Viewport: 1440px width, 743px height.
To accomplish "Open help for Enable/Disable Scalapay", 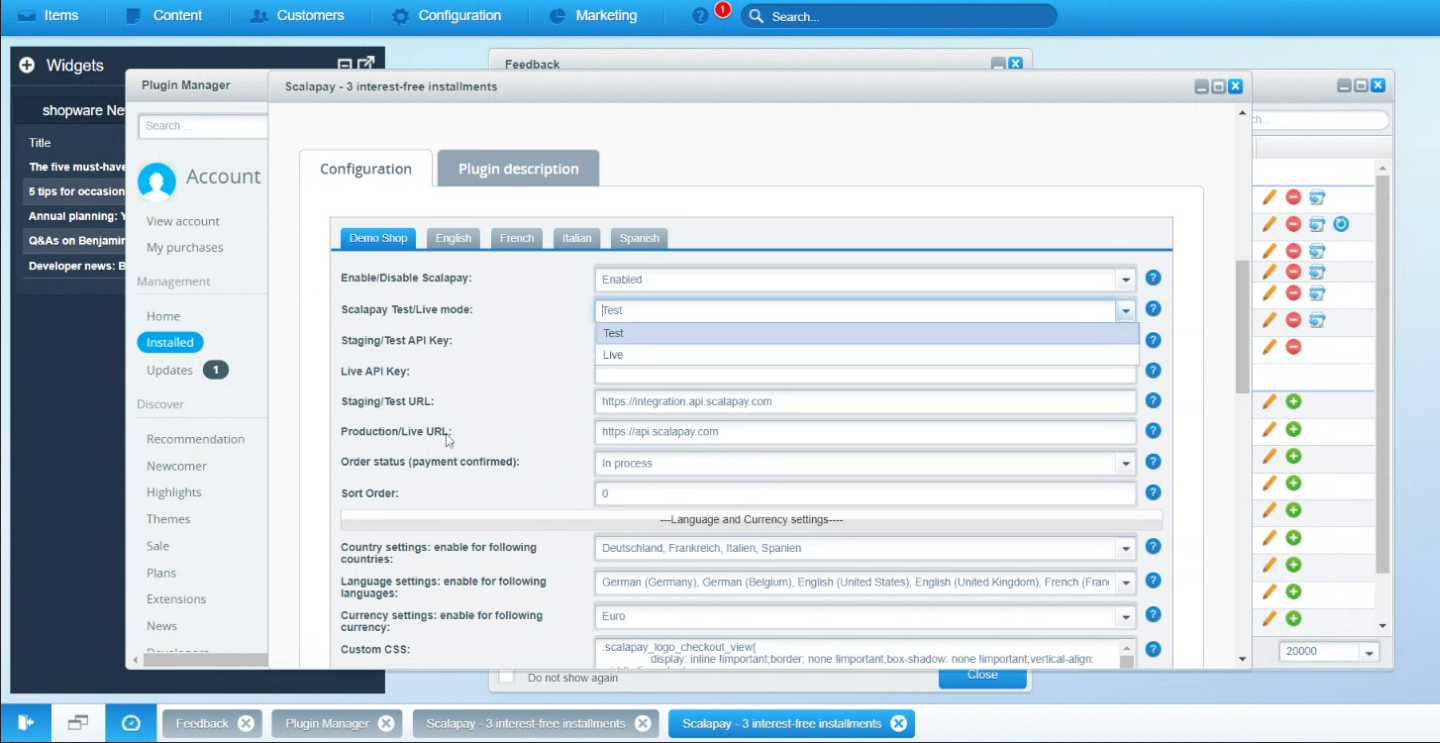I will 1153,278.
